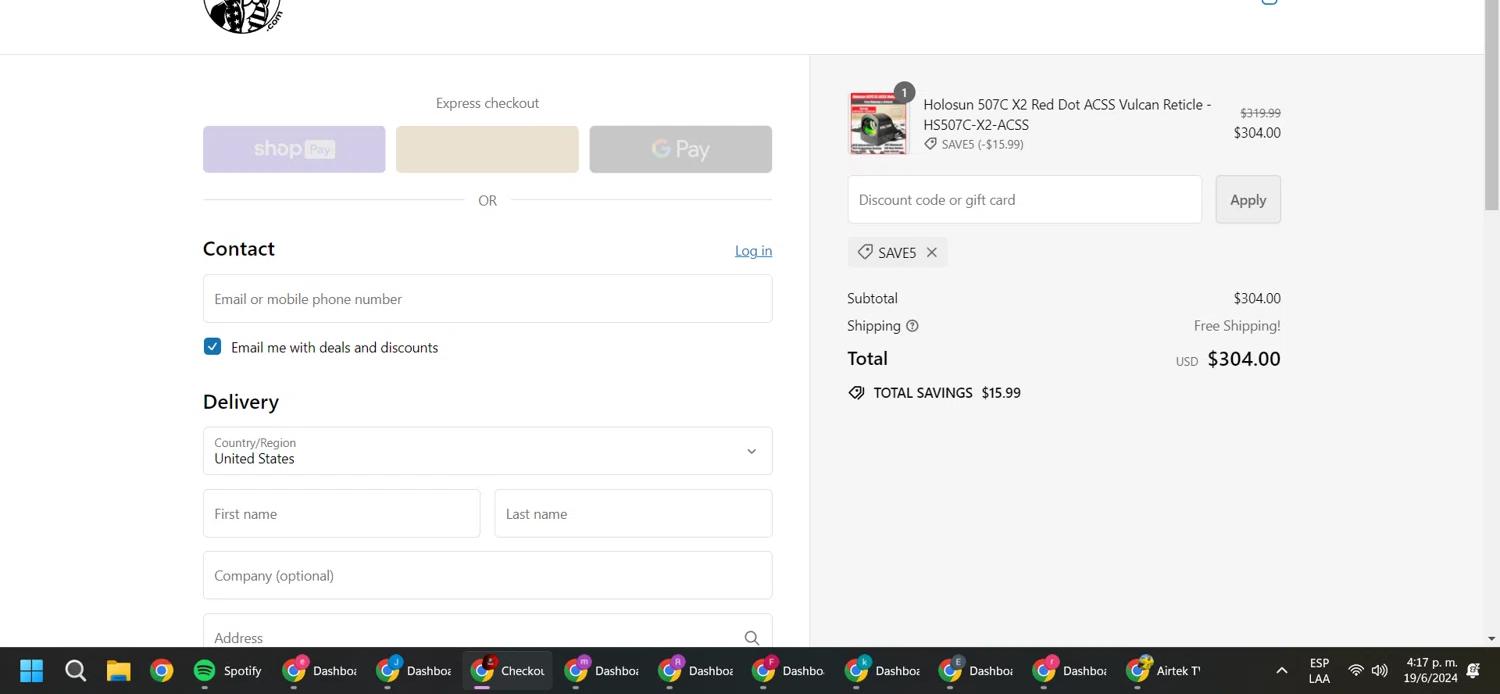1500x694 pixels.
Task: Pay with Shop Pay express checkout
Action: coord(294,149)
